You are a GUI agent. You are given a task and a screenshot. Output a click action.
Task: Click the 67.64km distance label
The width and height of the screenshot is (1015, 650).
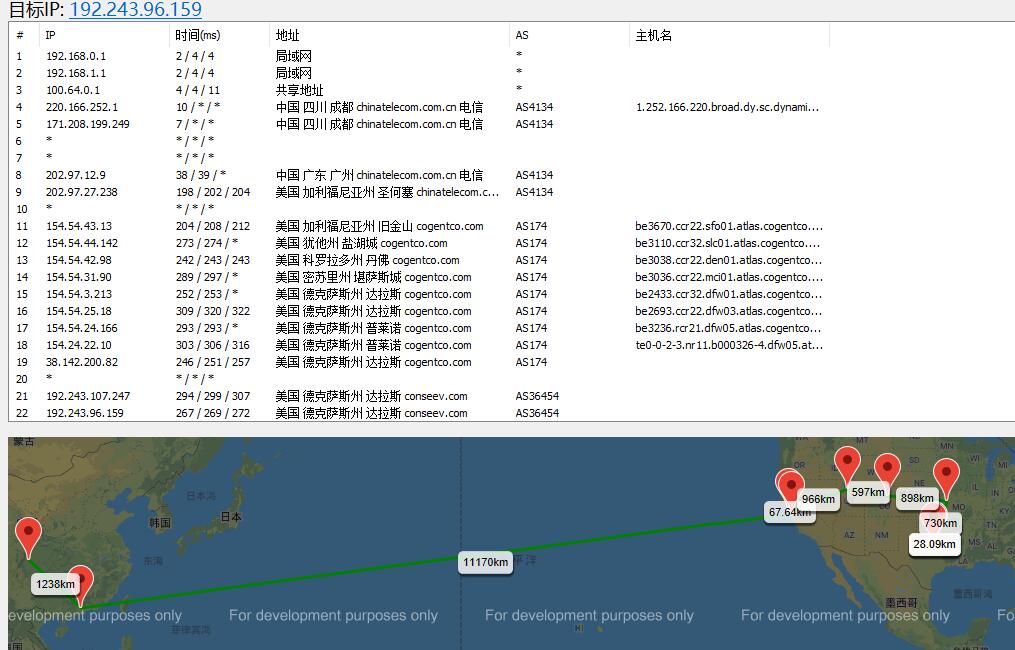789,512
